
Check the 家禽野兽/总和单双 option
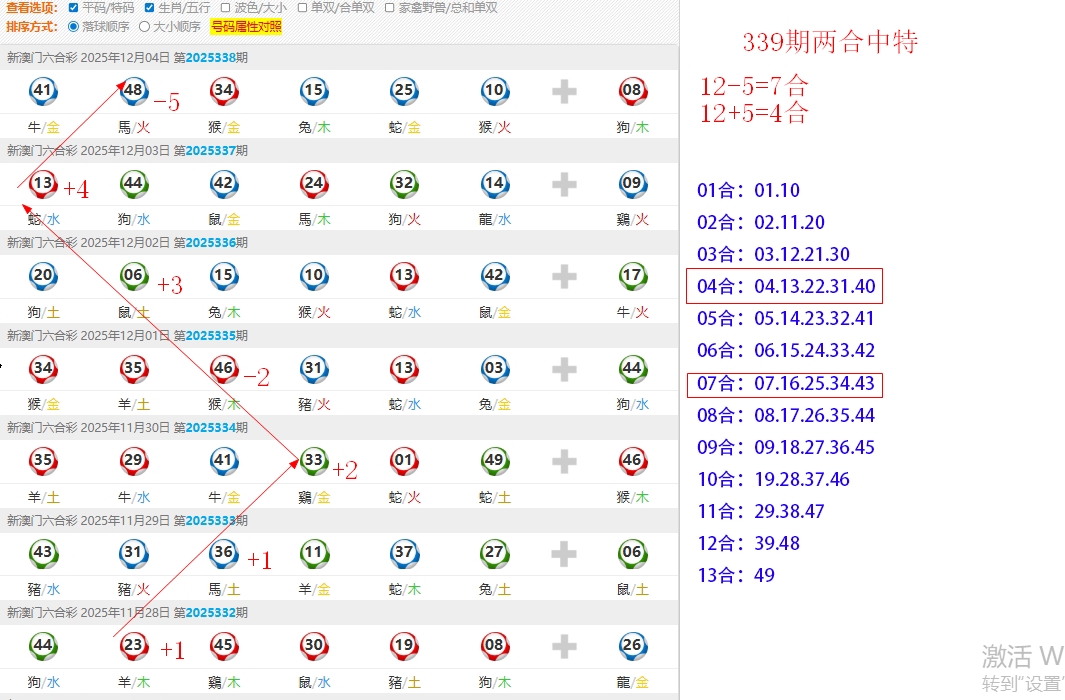pos(389,8)
